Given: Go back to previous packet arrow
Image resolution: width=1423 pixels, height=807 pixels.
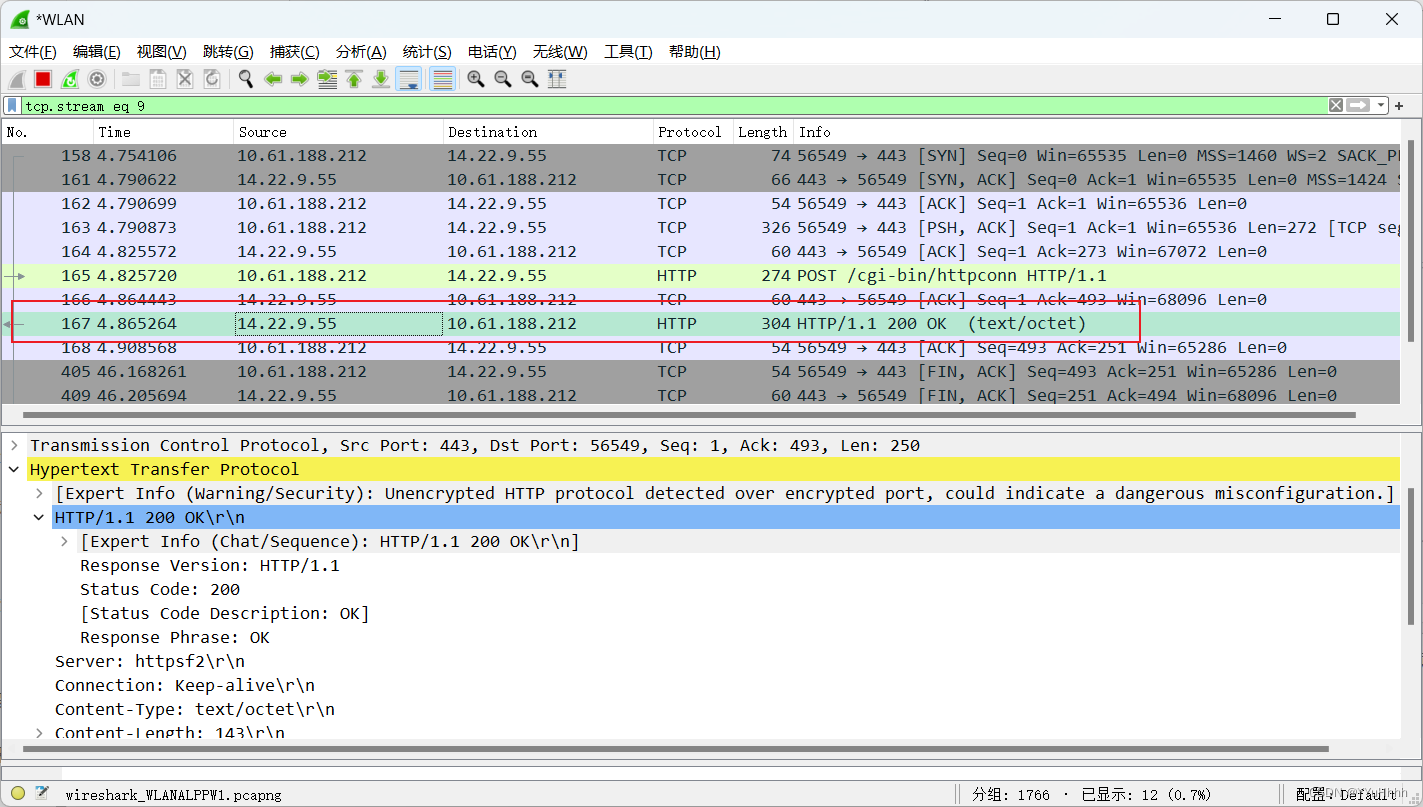Looking at the screenshot, I should (x=273, y=79).
